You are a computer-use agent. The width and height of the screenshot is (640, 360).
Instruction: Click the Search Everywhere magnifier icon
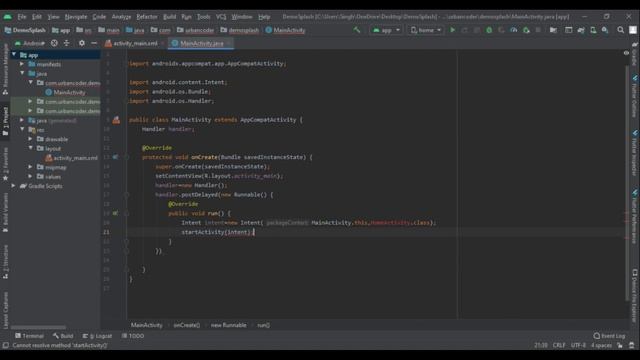(620, 30)
